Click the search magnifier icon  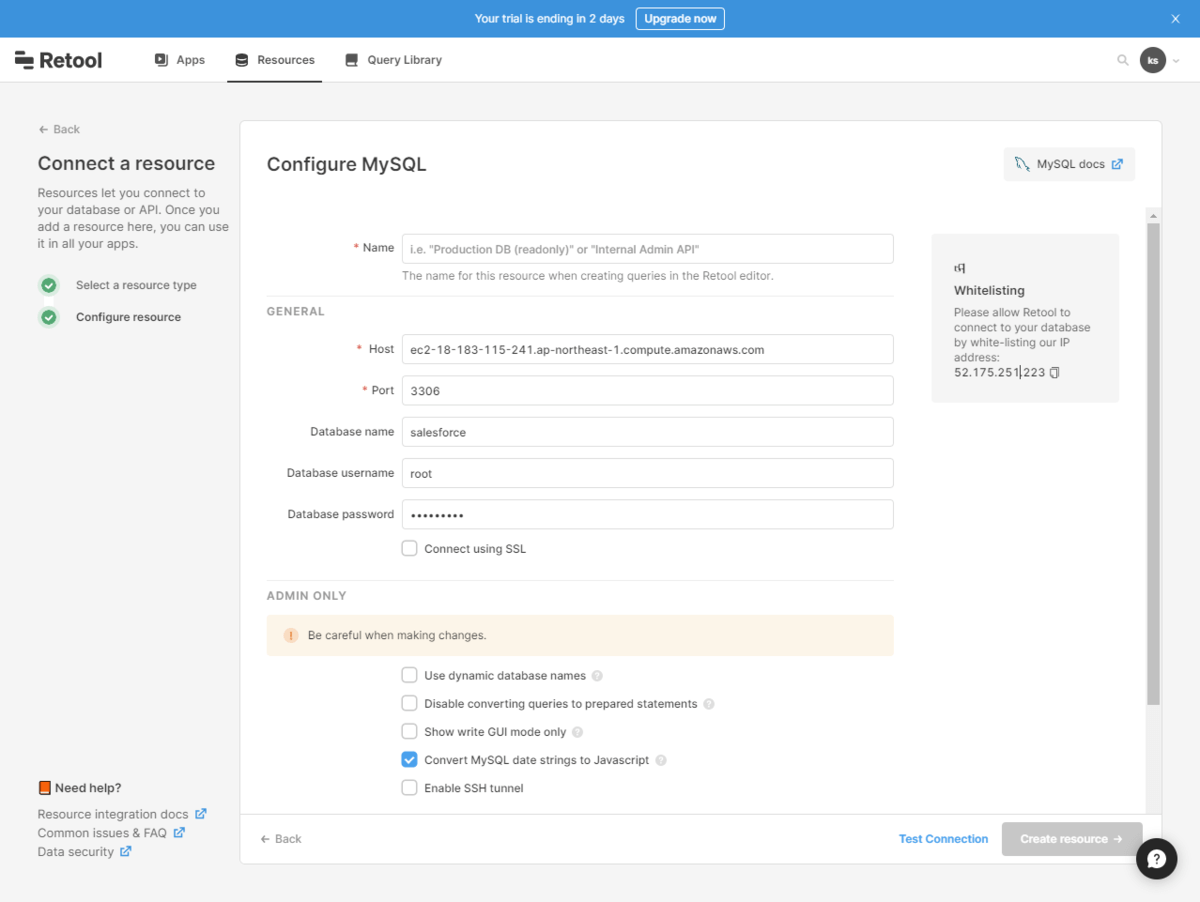point(1122,60)
